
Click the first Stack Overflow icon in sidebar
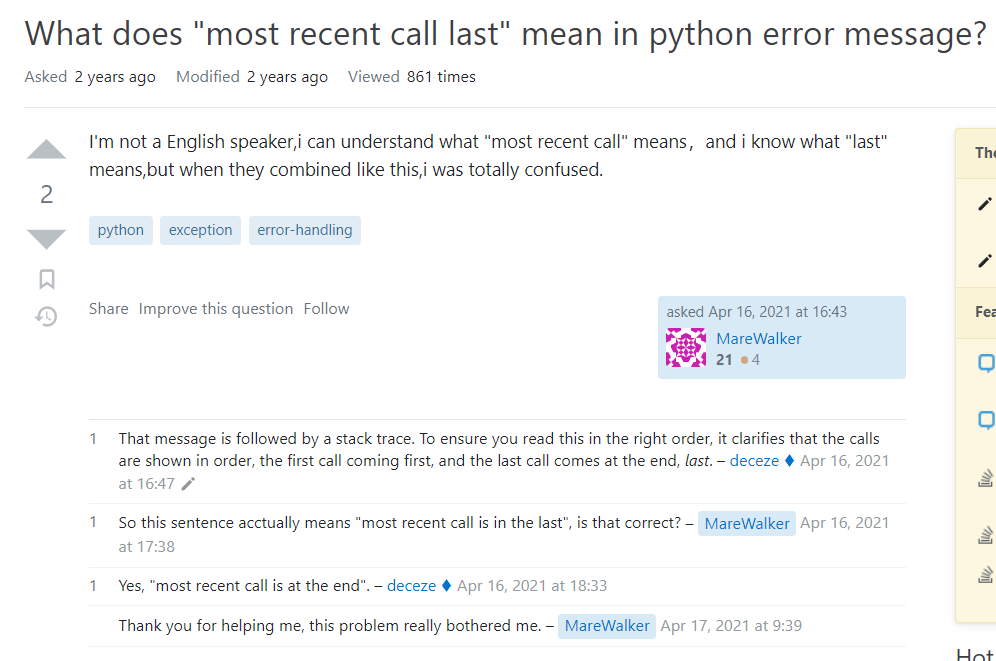985,480
